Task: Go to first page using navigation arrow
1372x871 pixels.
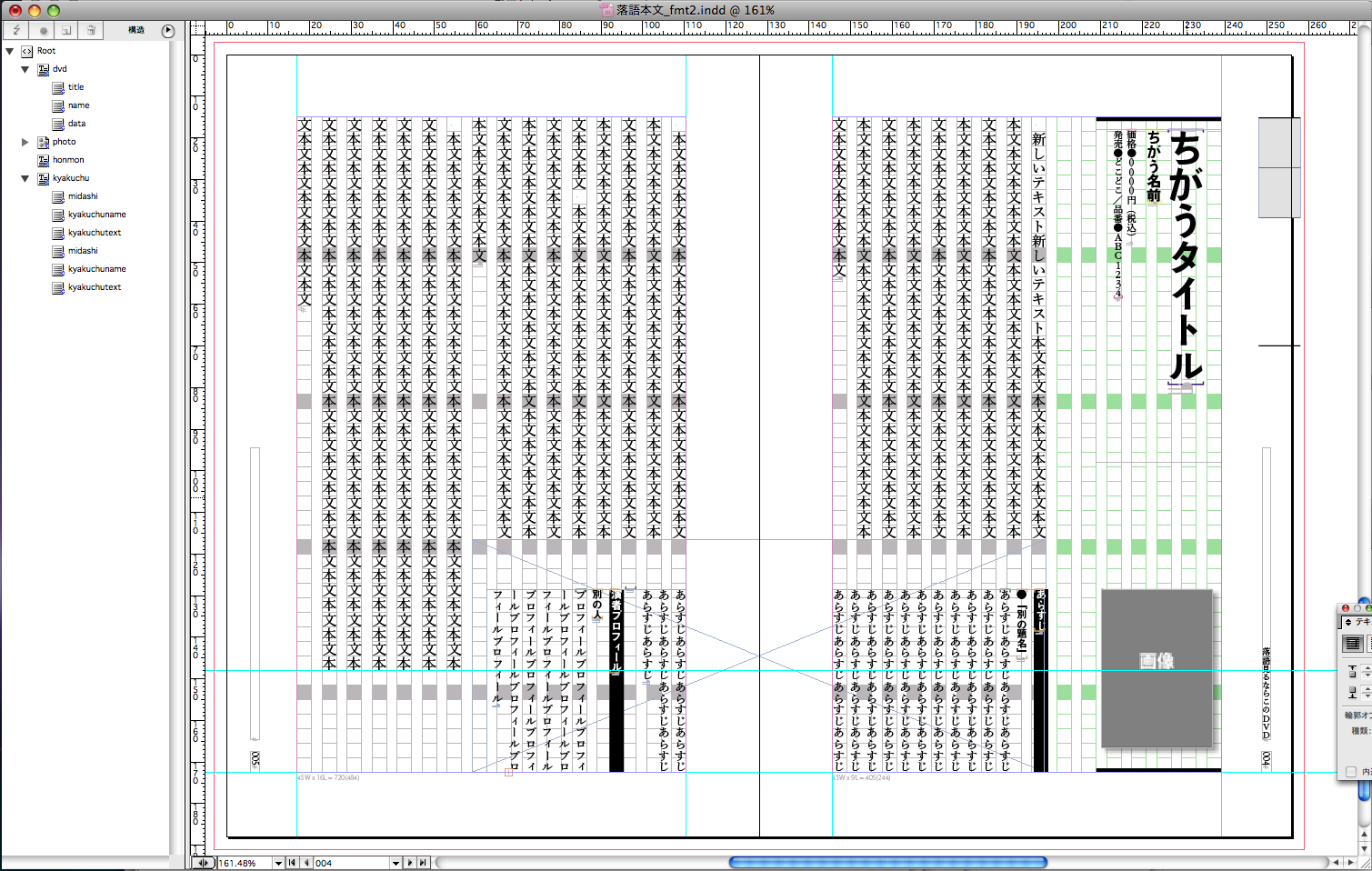Action: tap(292, 863)
